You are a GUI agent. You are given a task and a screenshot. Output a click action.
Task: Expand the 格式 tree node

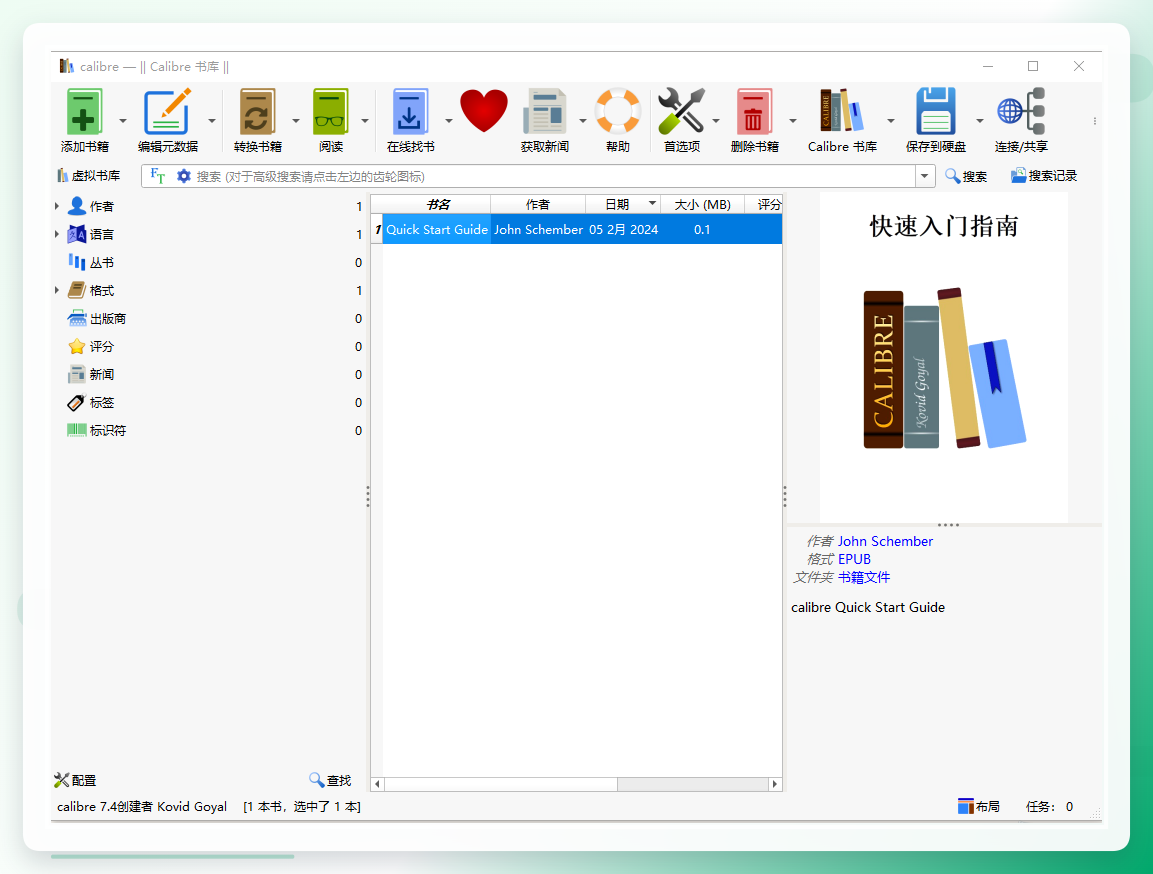57,290
